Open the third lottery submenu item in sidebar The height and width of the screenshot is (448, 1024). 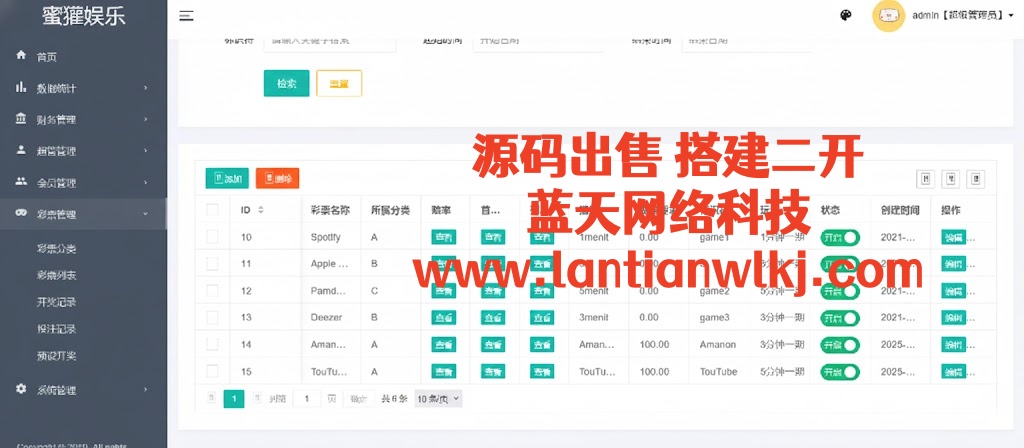[x=57, y=302]
